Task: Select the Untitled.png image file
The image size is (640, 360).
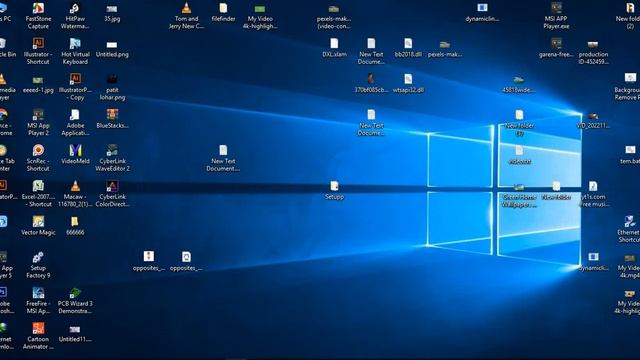Action: coord(112,49)
